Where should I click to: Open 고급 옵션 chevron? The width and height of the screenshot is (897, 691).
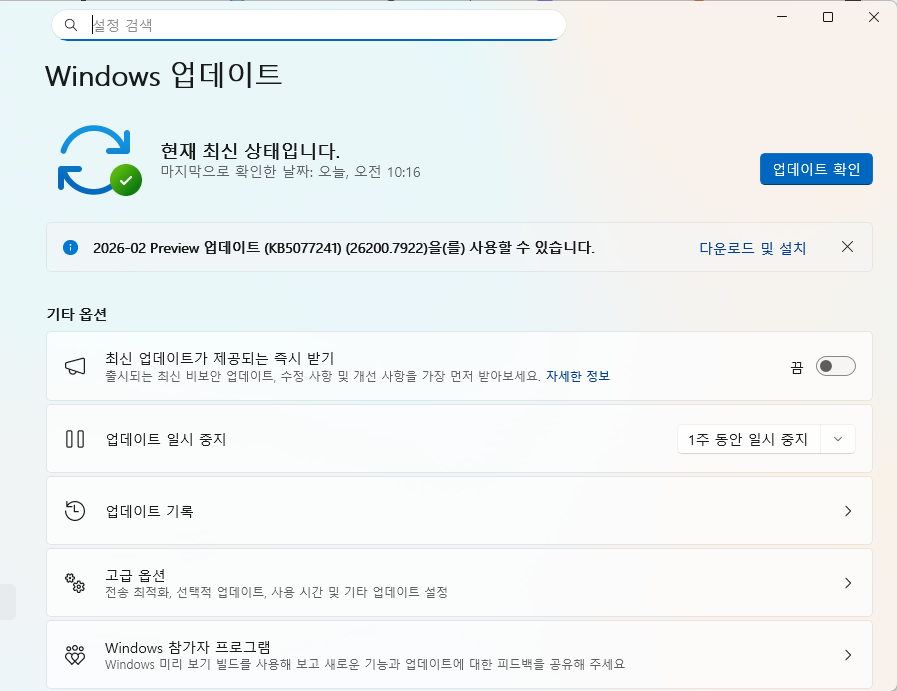[x=848, y=583]
